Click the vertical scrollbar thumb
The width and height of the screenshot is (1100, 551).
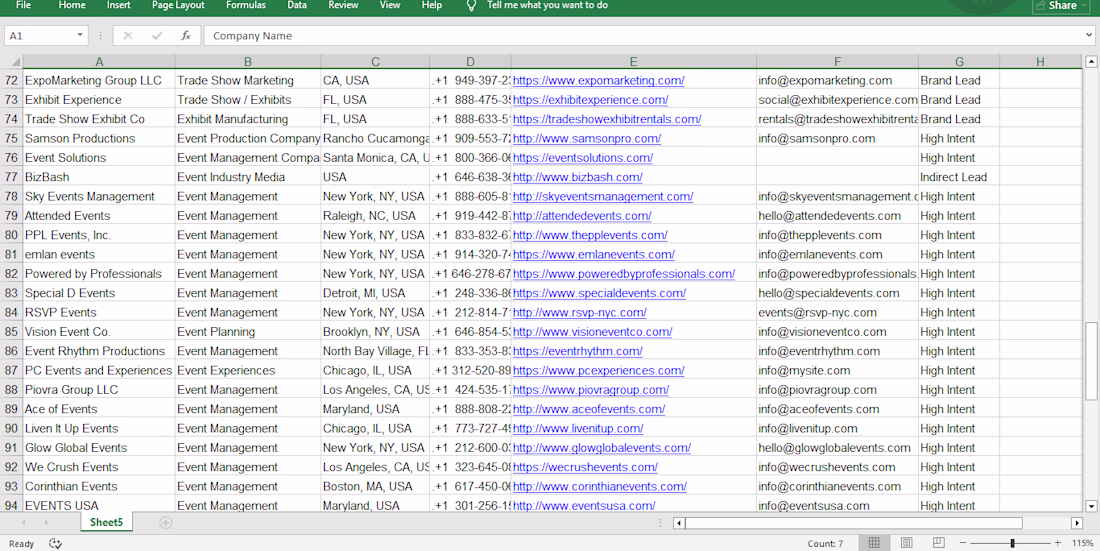pyautogui.click(x=1091, y=359)
